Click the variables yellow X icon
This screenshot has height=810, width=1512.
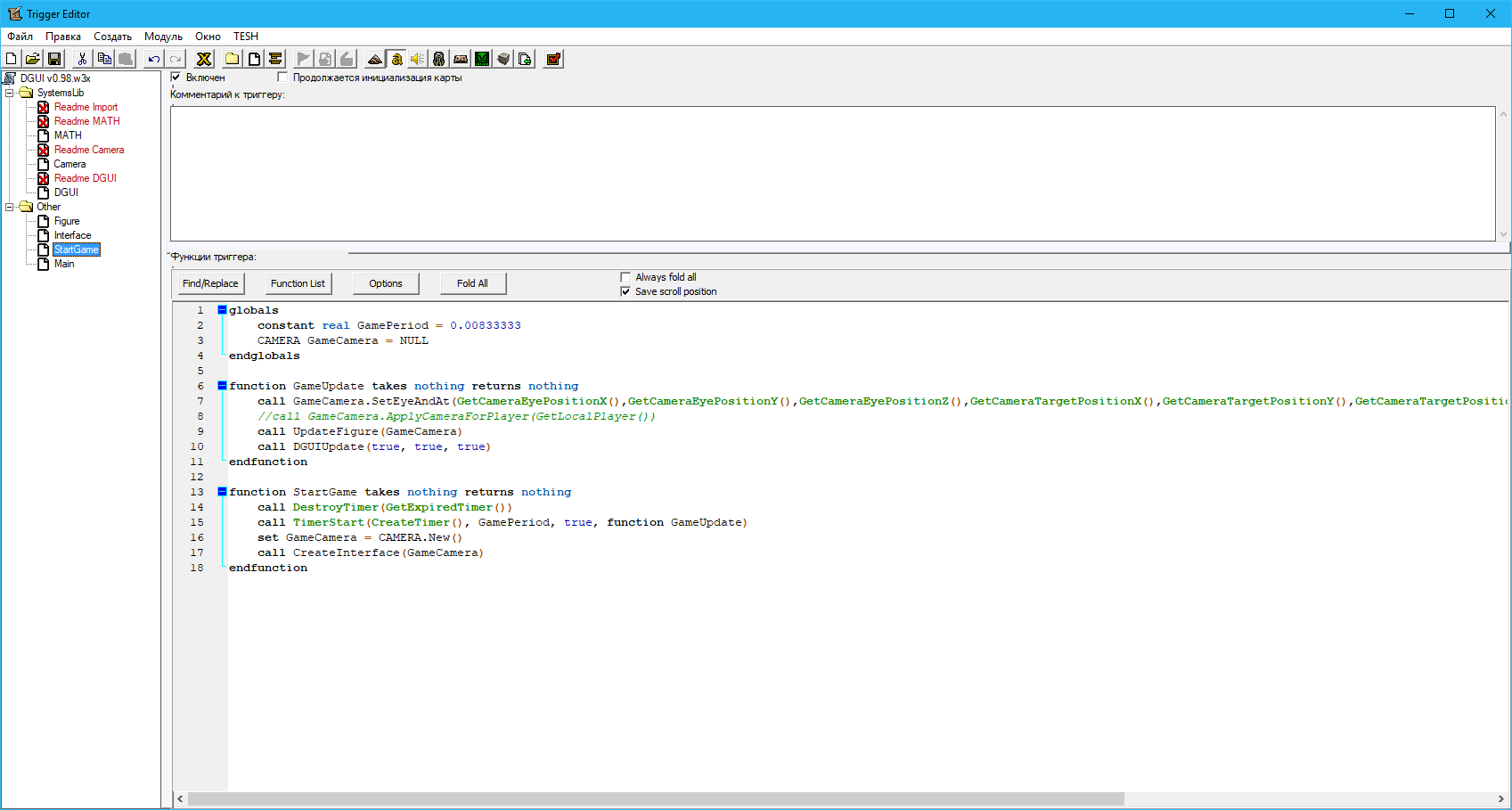[x=204, y=59]
